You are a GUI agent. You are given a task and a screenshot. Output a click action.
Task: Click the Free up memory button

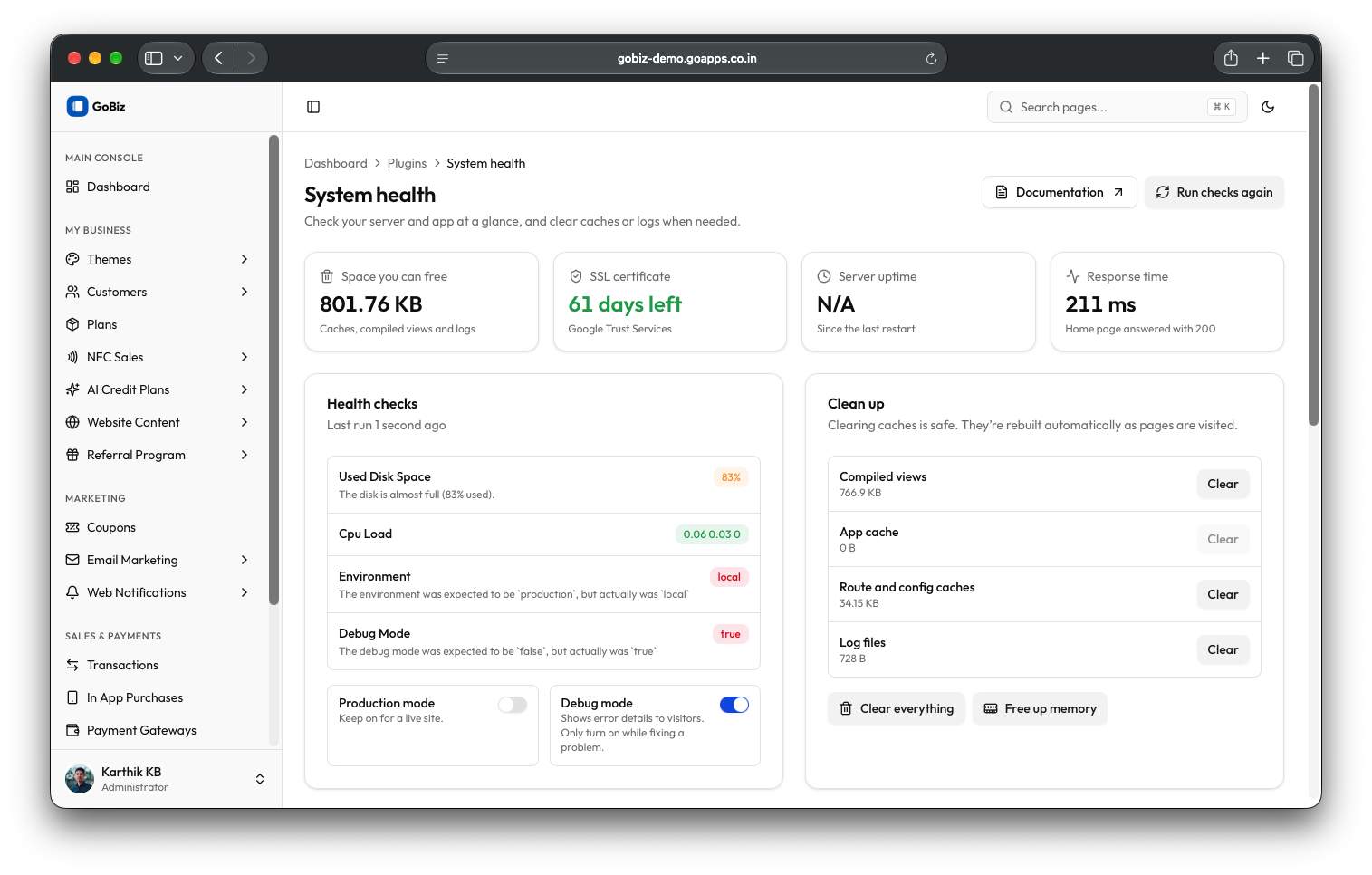click(x=1040, y=708)
